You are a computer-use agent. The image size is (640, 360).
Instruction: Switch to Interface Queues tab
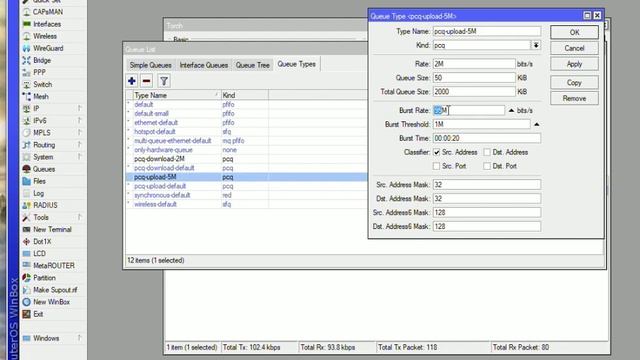204,65
